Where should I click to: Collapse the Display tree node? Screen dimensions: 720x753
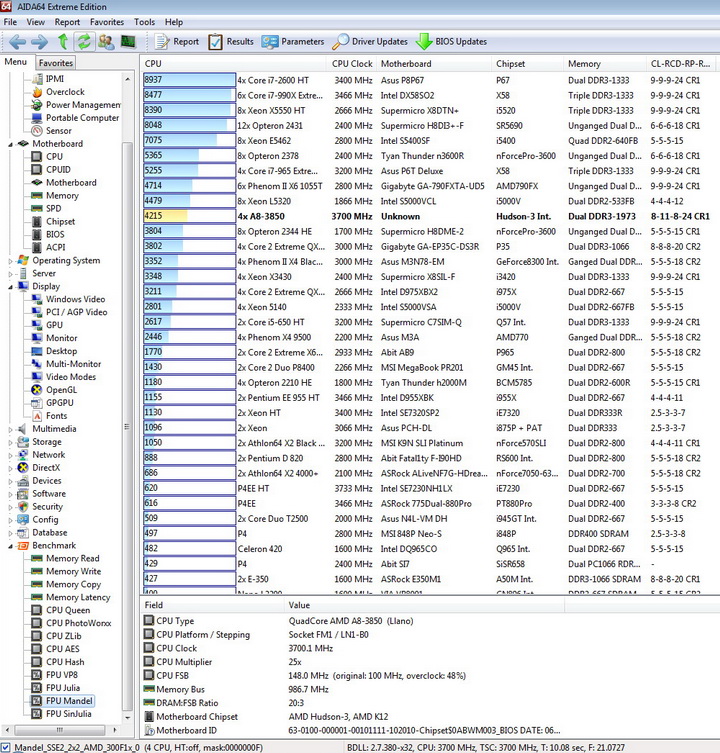point(10,287)
